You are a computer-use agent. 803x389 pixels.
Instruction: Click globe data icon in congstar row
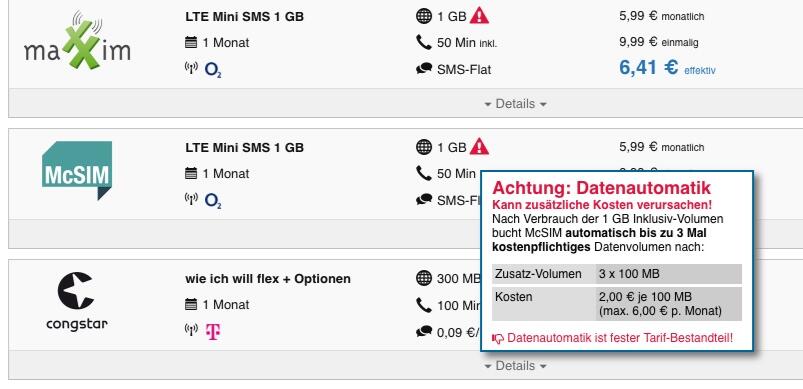(x=424, y=278)
